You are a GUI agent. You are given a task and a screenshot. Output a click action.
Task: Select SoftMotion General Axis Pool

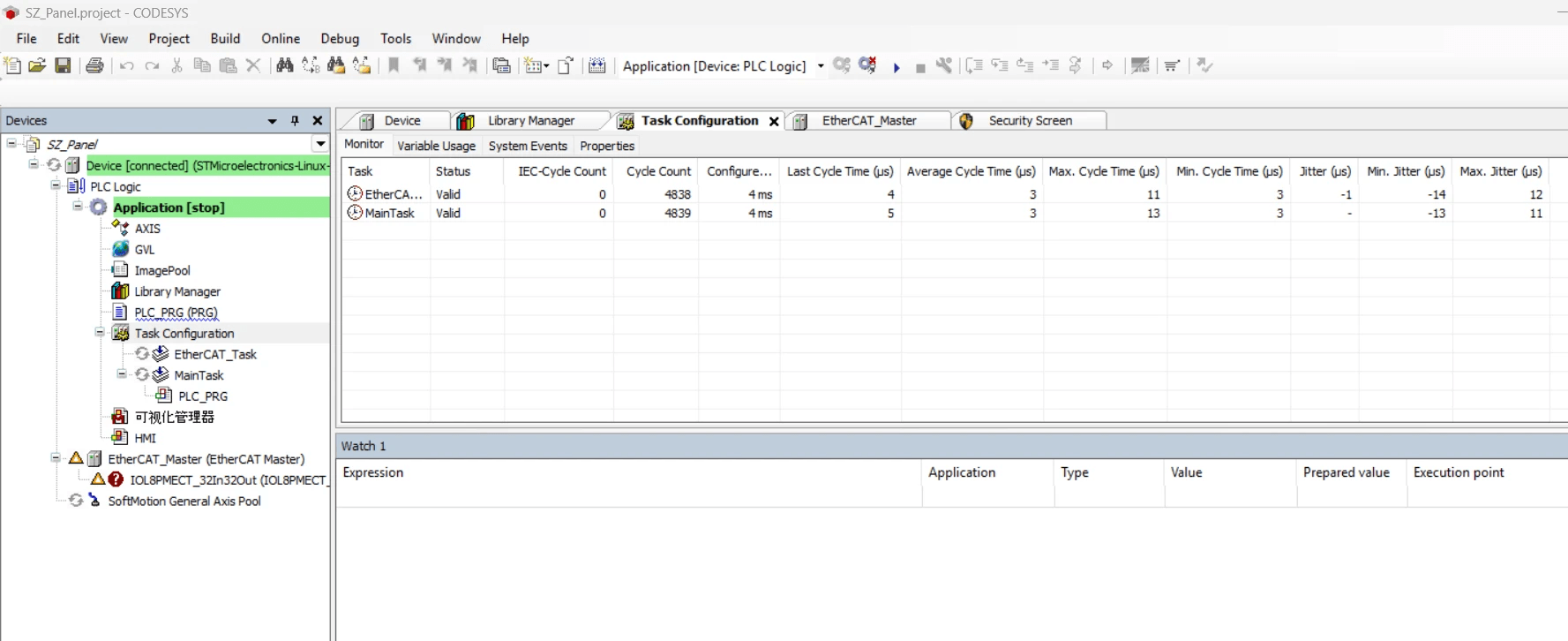pyautogui.click(x=184, y=501)
